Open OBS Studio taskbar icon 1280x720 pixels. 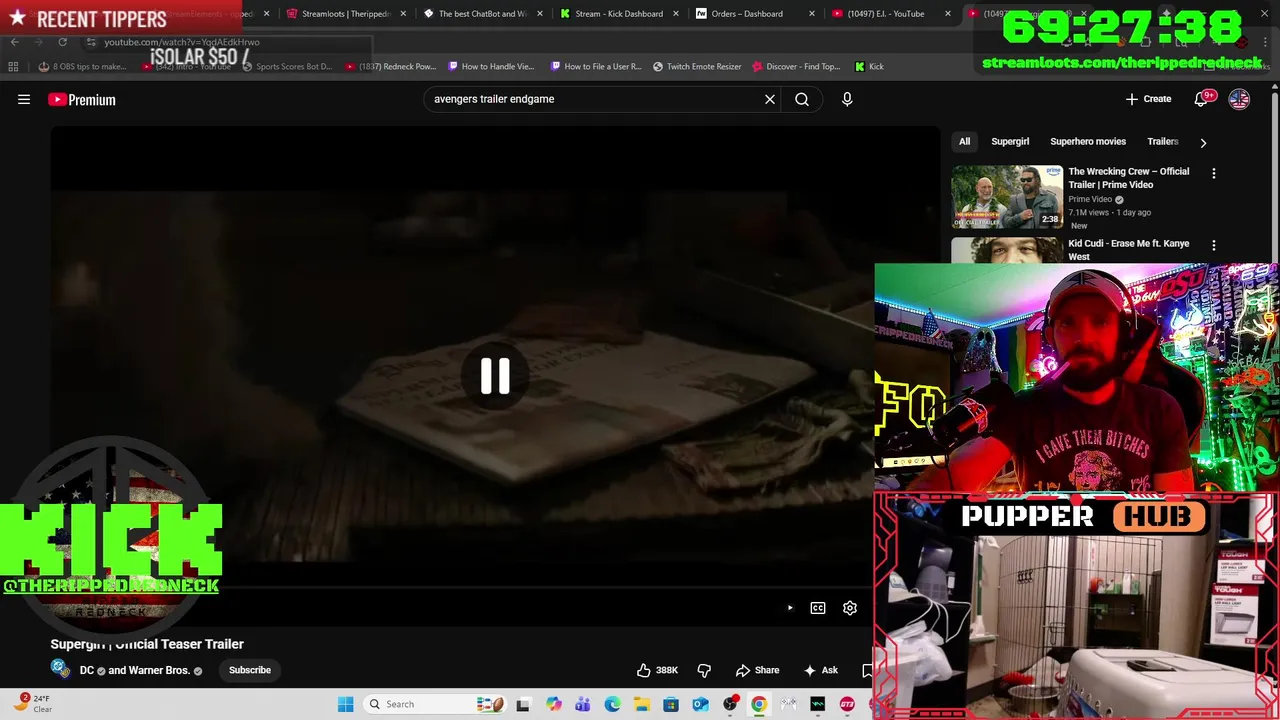point(730,704)
